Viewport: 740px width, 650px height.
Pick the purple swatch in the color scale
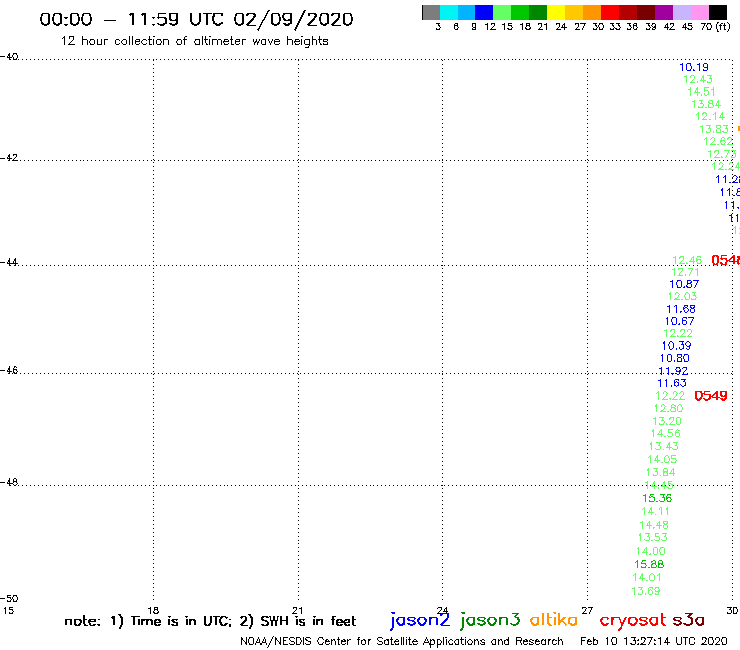click(664, 13)
